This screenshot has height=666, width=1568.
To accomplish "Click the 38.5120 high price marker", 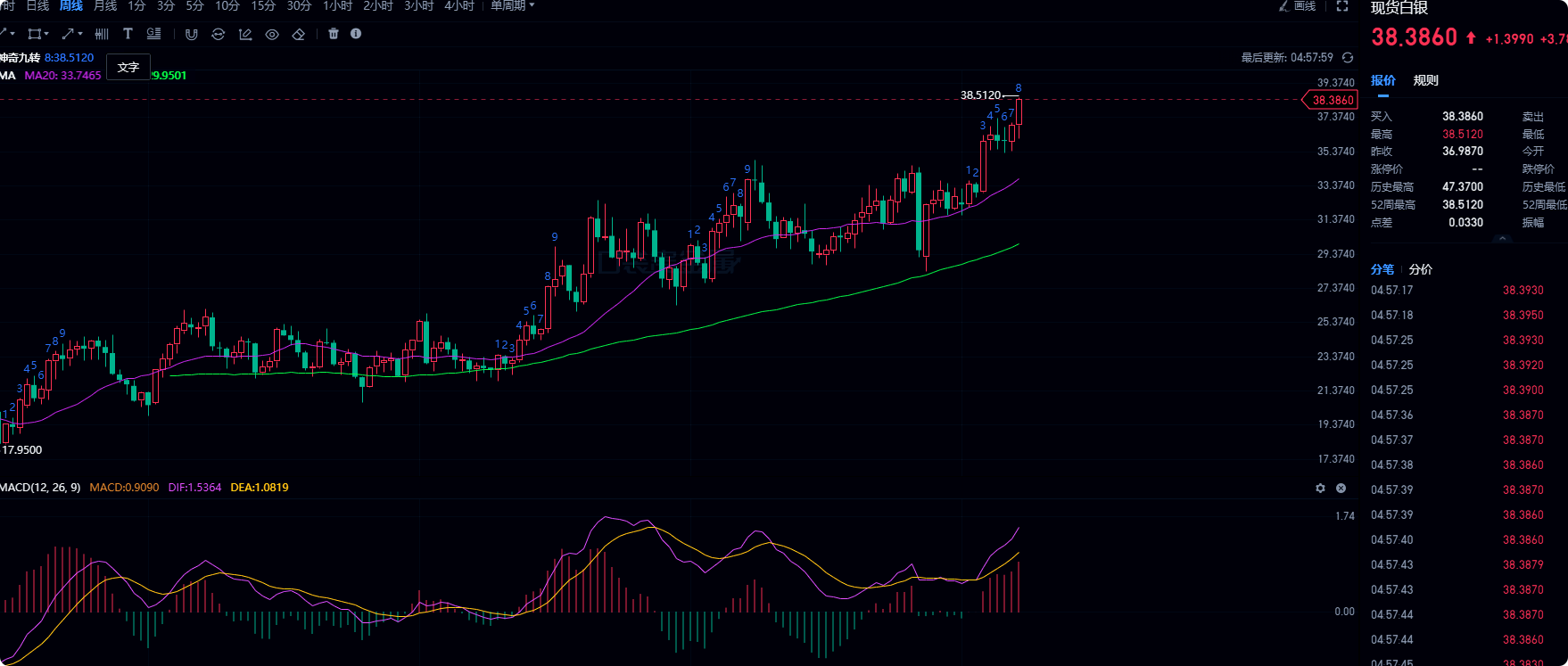I will [980, 95].
